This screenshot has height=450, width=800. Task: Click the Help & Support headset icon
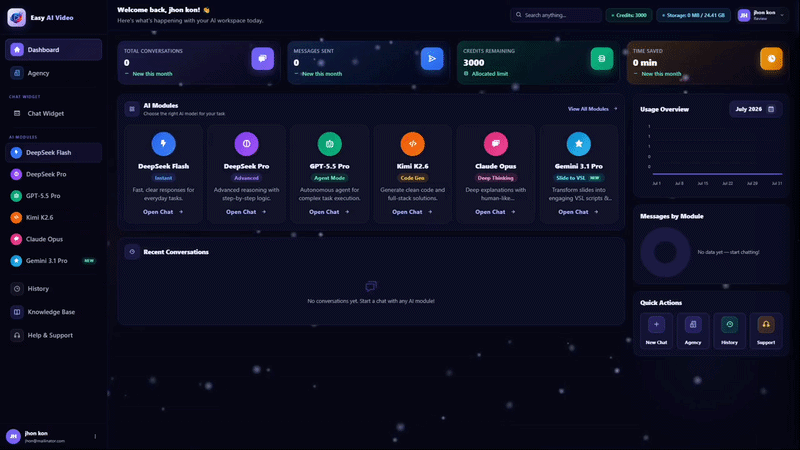click(x=17, y=335)
